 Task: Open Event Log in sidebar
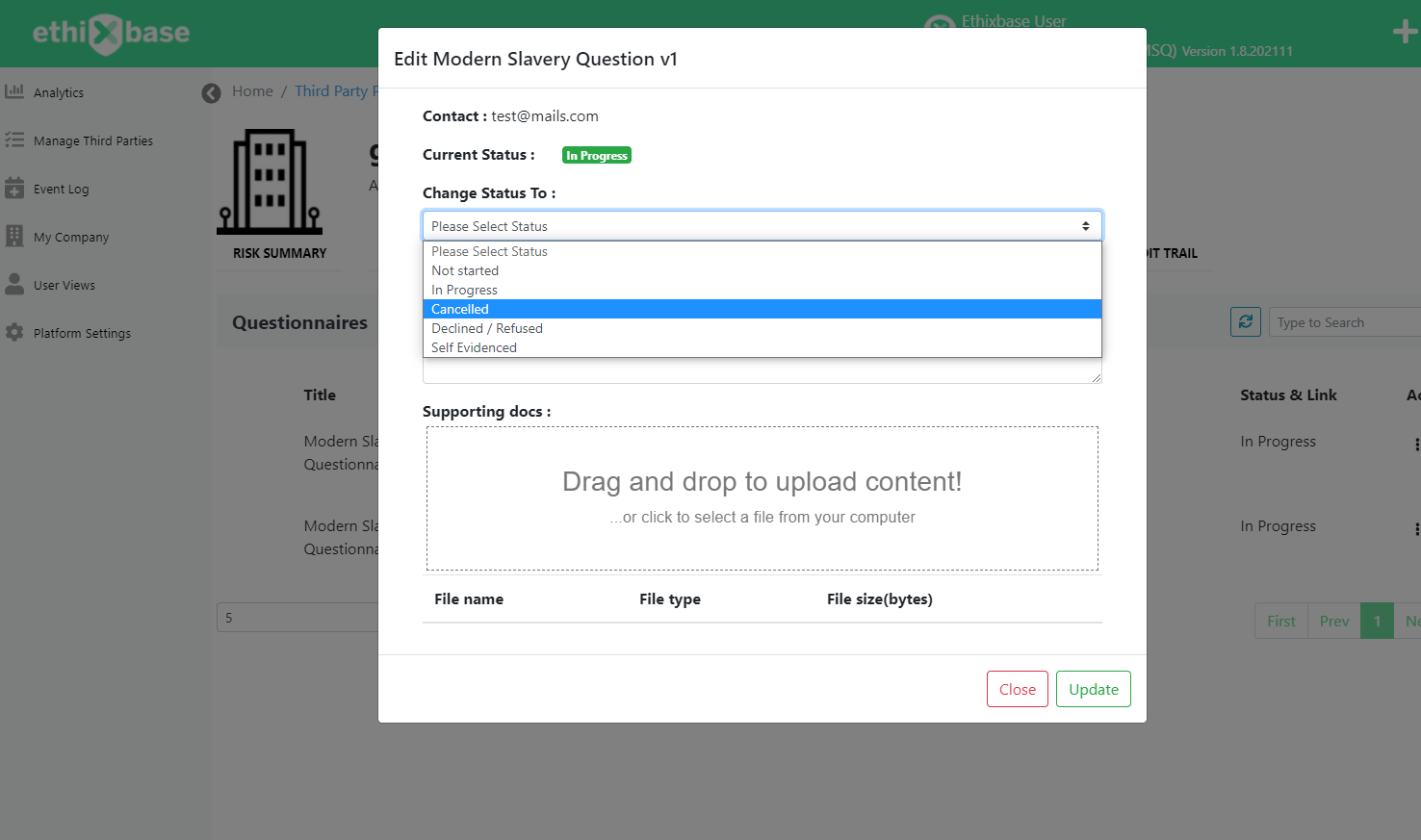[61, 189]
